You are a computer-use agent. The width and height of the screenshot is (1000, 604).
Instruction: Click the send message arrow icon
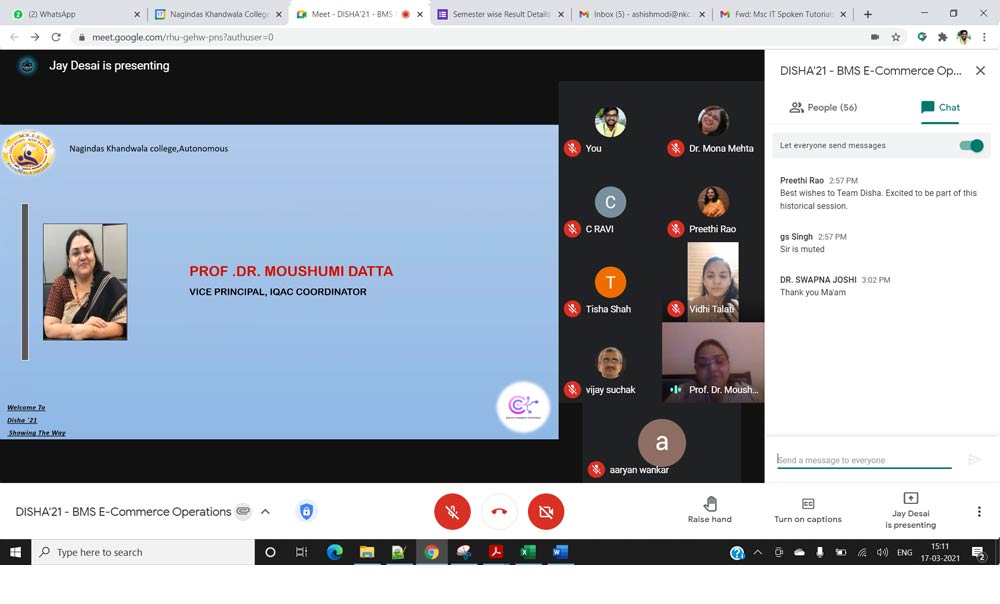[974, 459]
